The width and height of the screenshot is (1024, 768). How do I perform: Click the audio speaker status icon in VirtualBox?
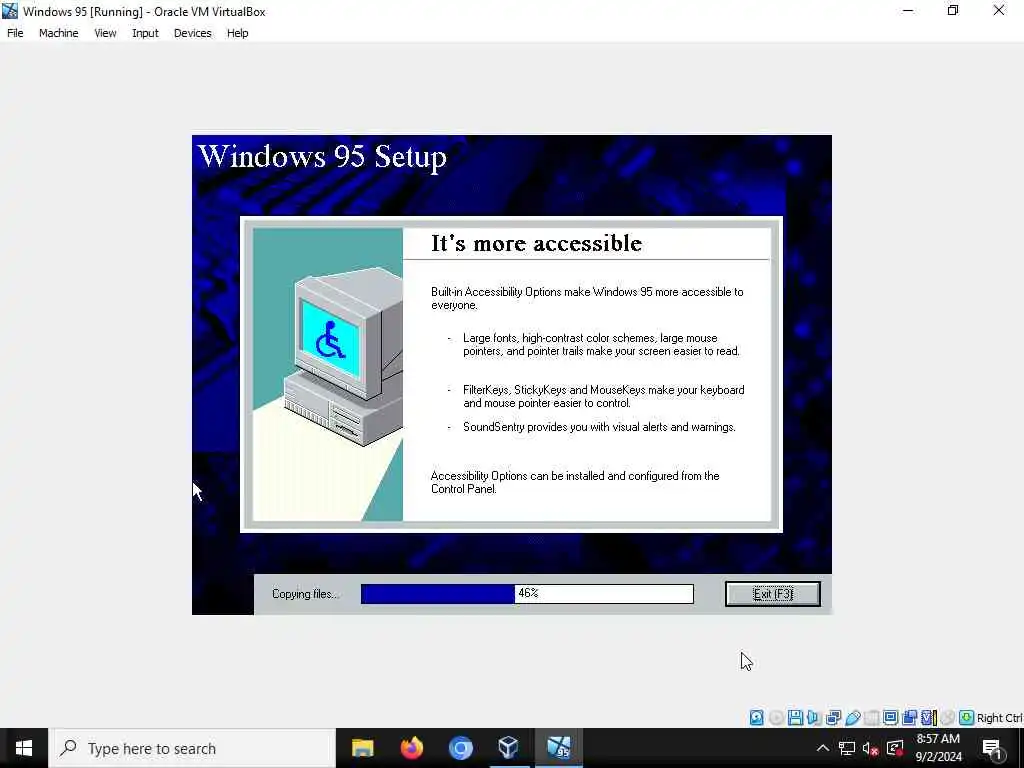(x=814, y=718)
